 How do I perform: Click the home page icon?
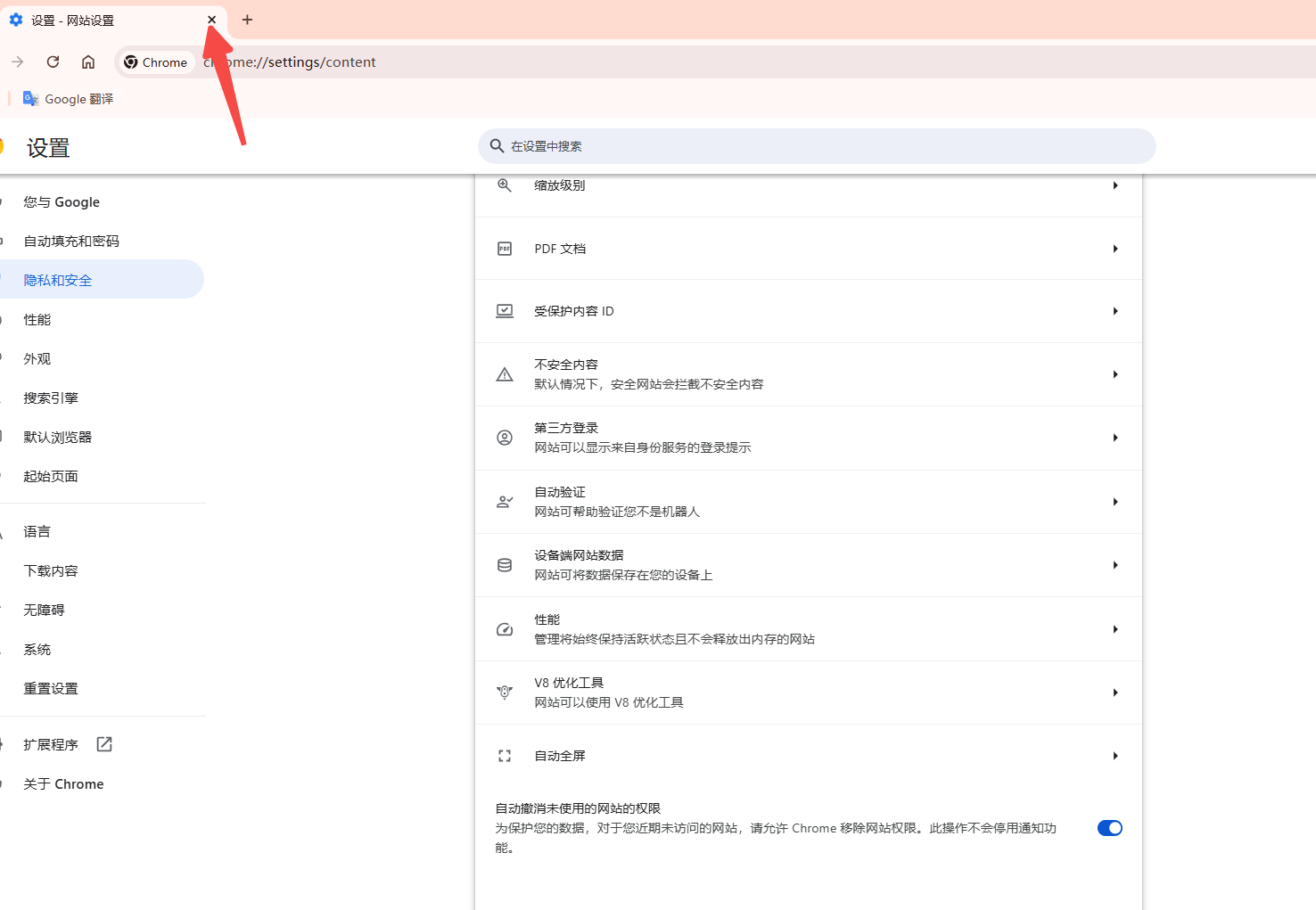(88, 61)
